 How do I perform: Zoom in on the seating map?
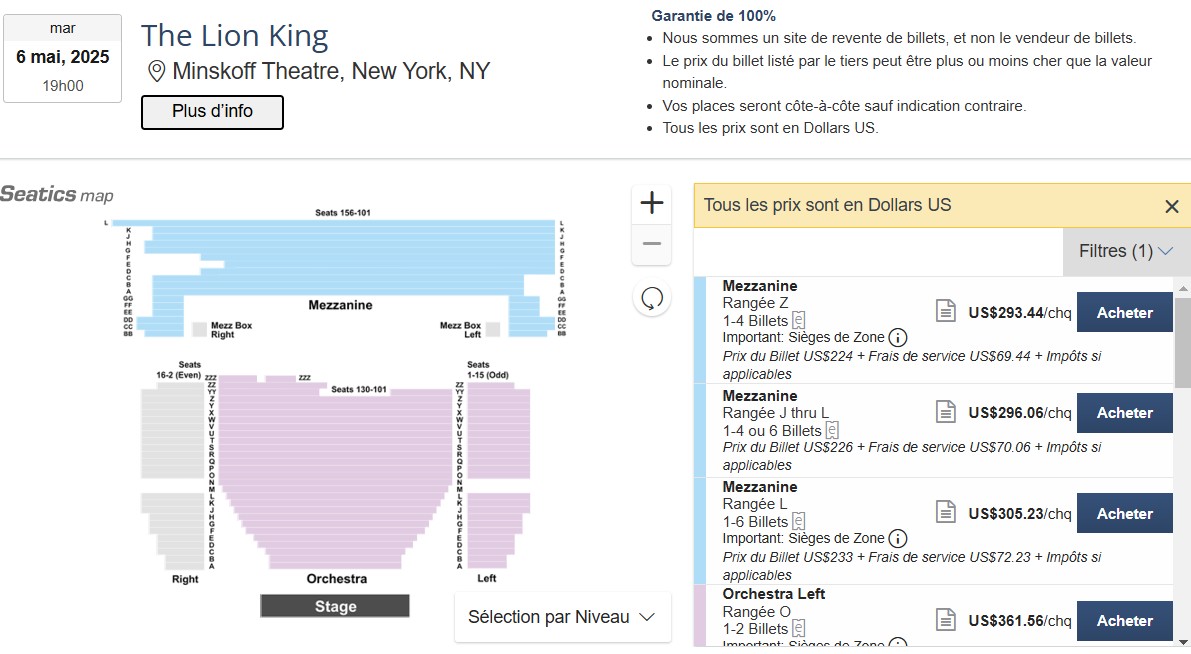(x=652, y=204)
